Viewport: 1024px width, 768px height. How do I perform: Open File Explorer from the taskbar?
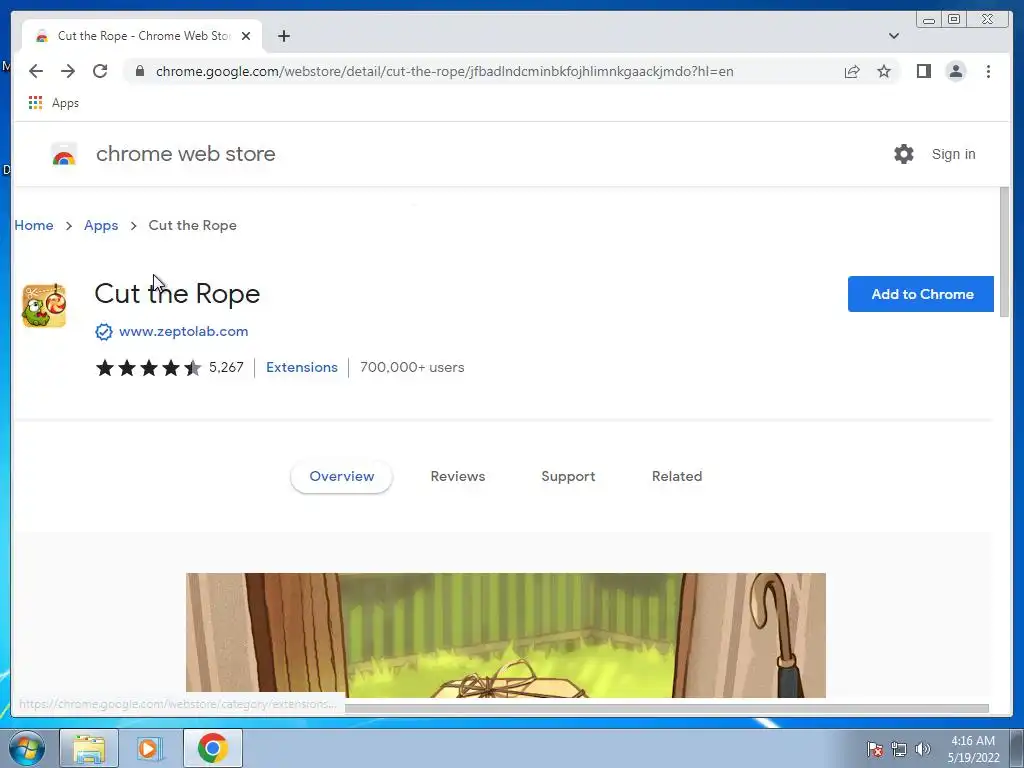point(89,748)
